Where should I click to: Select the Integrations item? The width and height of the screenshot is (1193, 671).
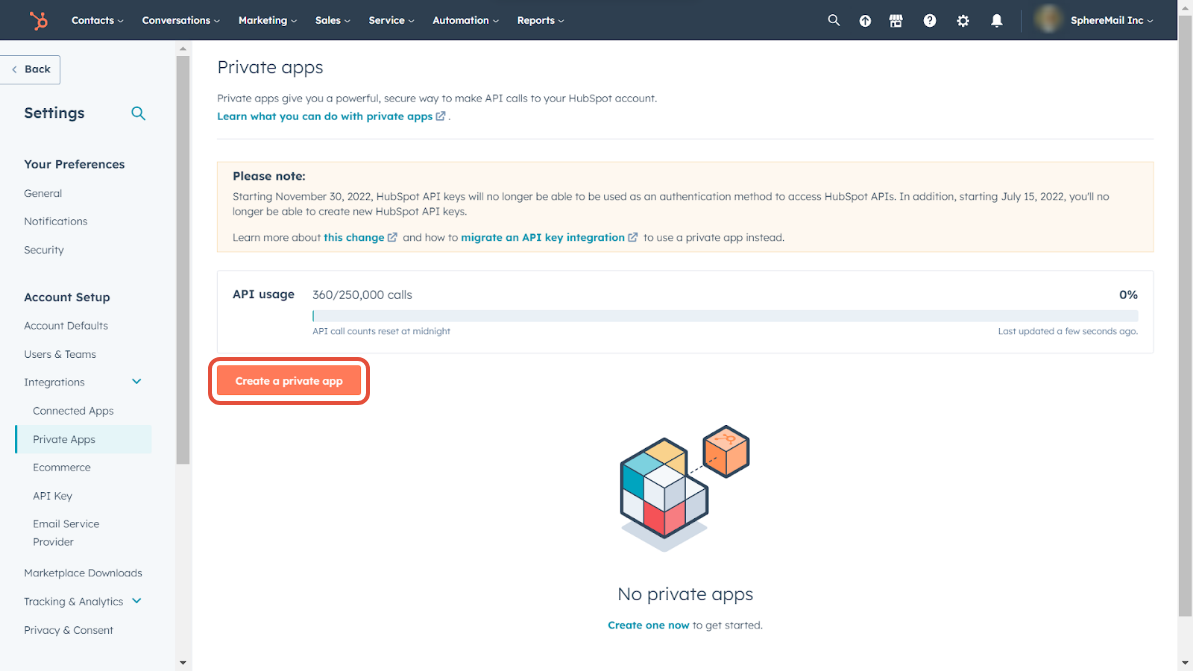point(54,383)
